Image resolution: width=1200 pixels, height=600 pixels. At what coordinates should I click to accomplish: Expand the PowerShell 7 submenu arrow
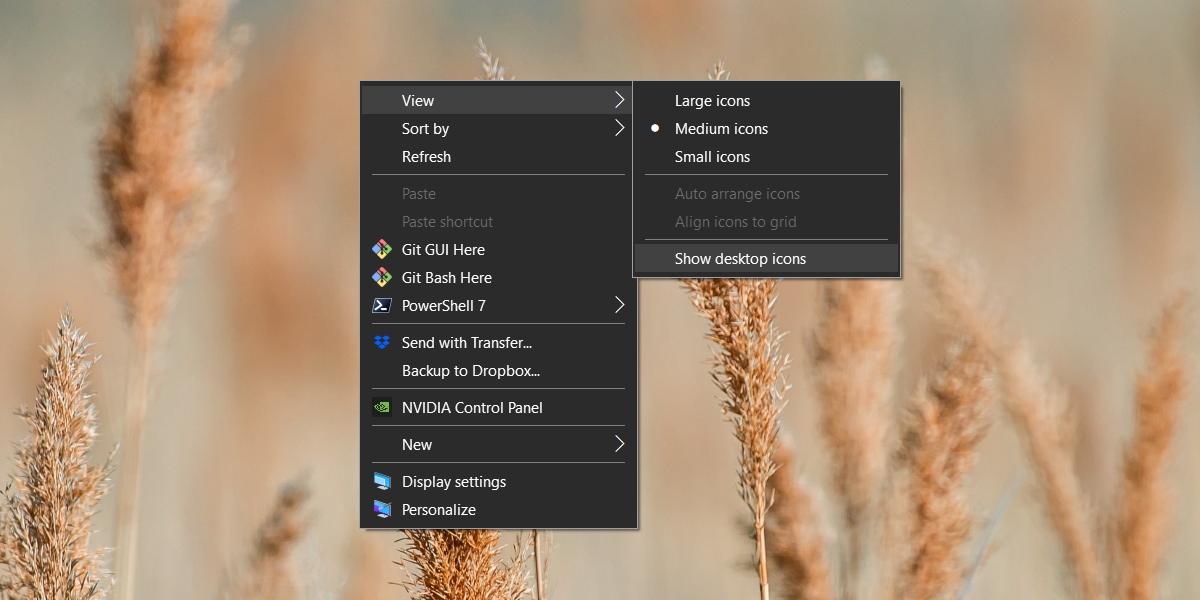(620, 306)
